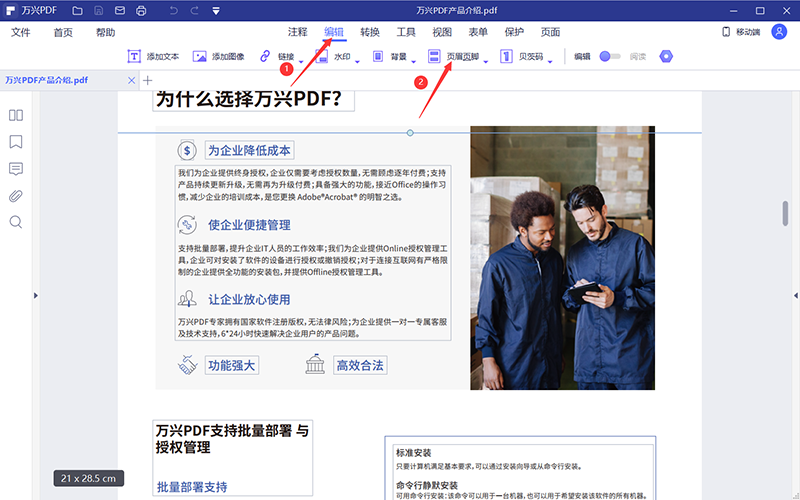Image resolution: width=800 pixels, height=500 pixels.
Task: Switch to the 转换 tab
Action: point(370,32)
